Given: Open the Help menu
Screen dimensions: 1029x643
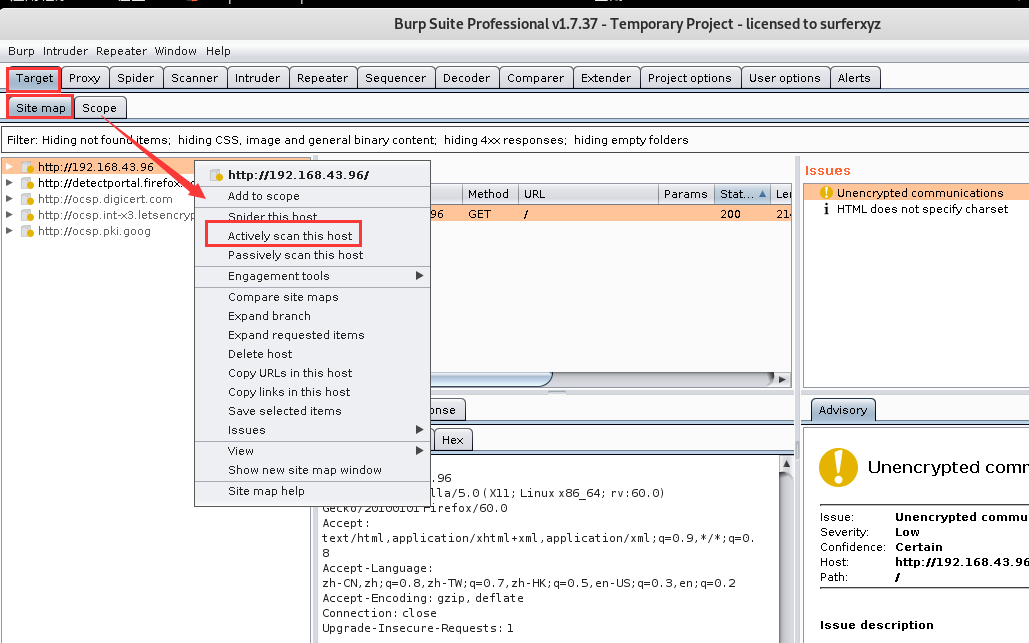Looking at the screenshot, I should pyautogui.click(x=218, y=51).
